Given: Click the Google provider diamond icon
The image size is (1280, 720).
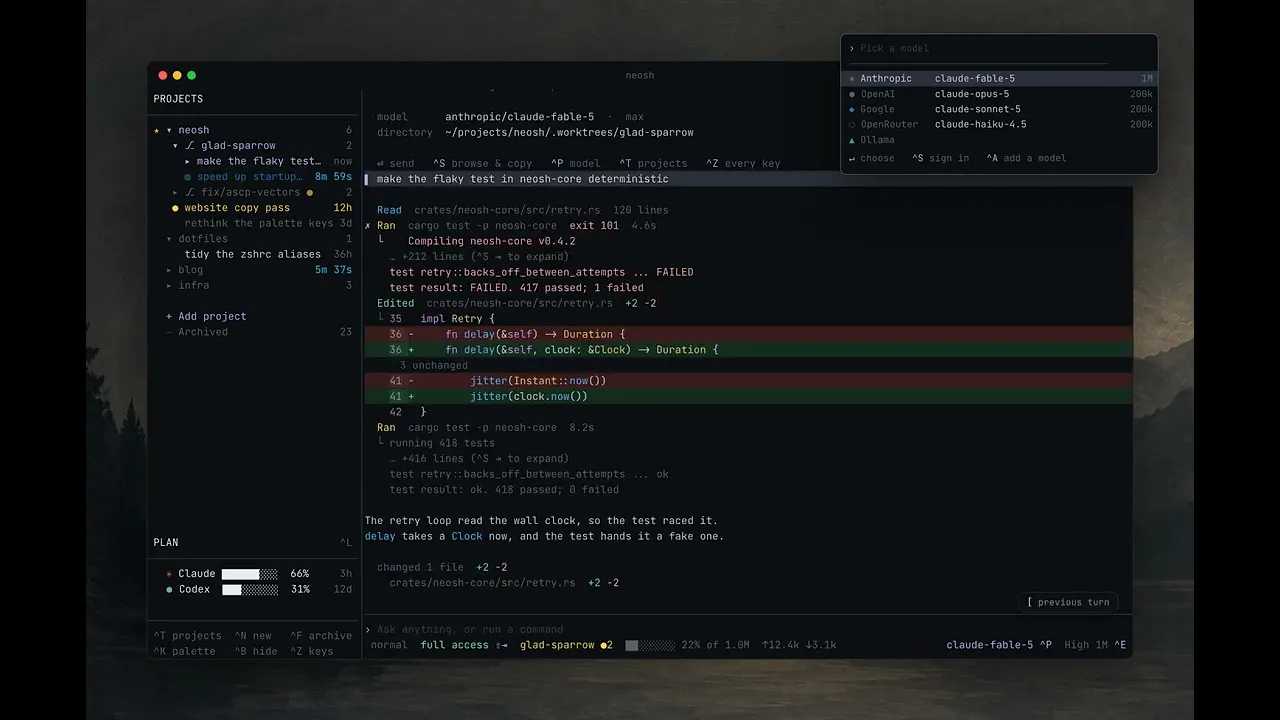Looking at the screenshot, I should [851, 110].
